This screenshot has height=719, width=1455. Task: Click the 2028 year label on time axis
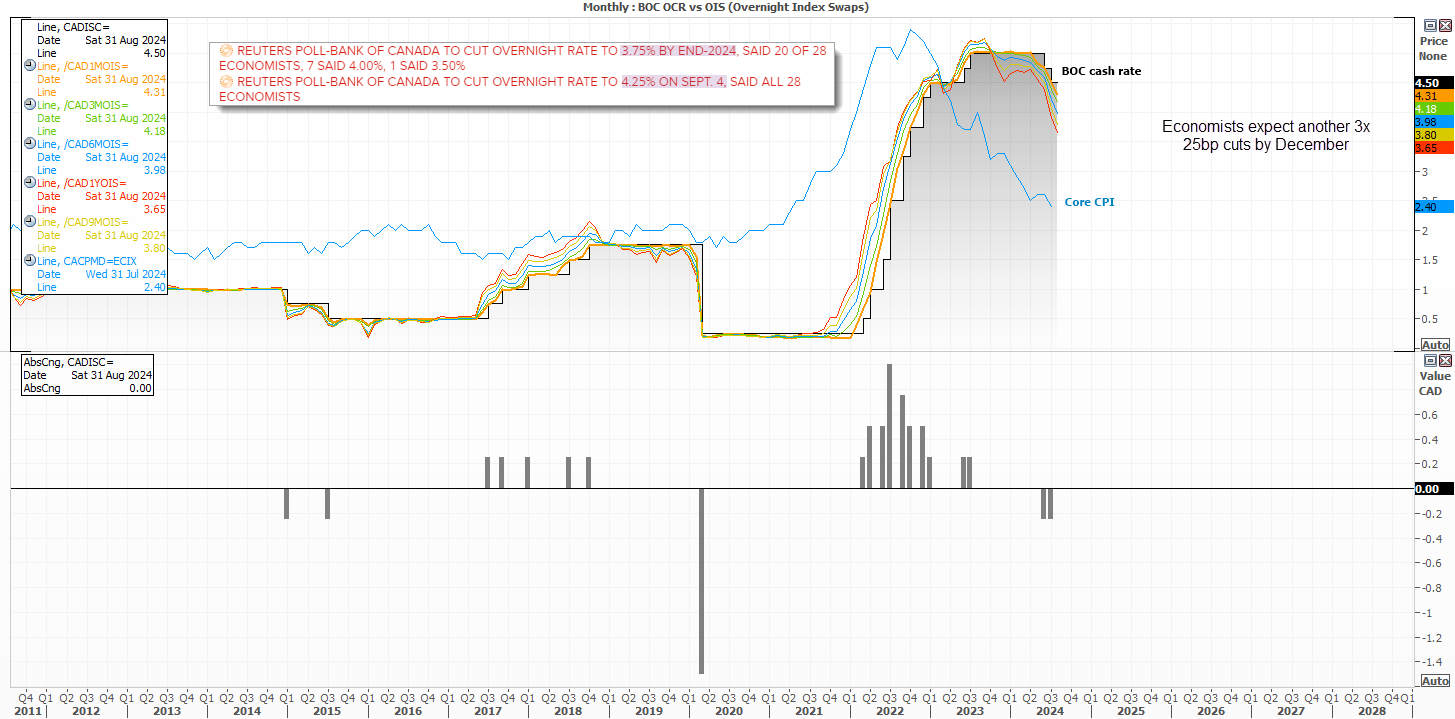(1371, 711)
